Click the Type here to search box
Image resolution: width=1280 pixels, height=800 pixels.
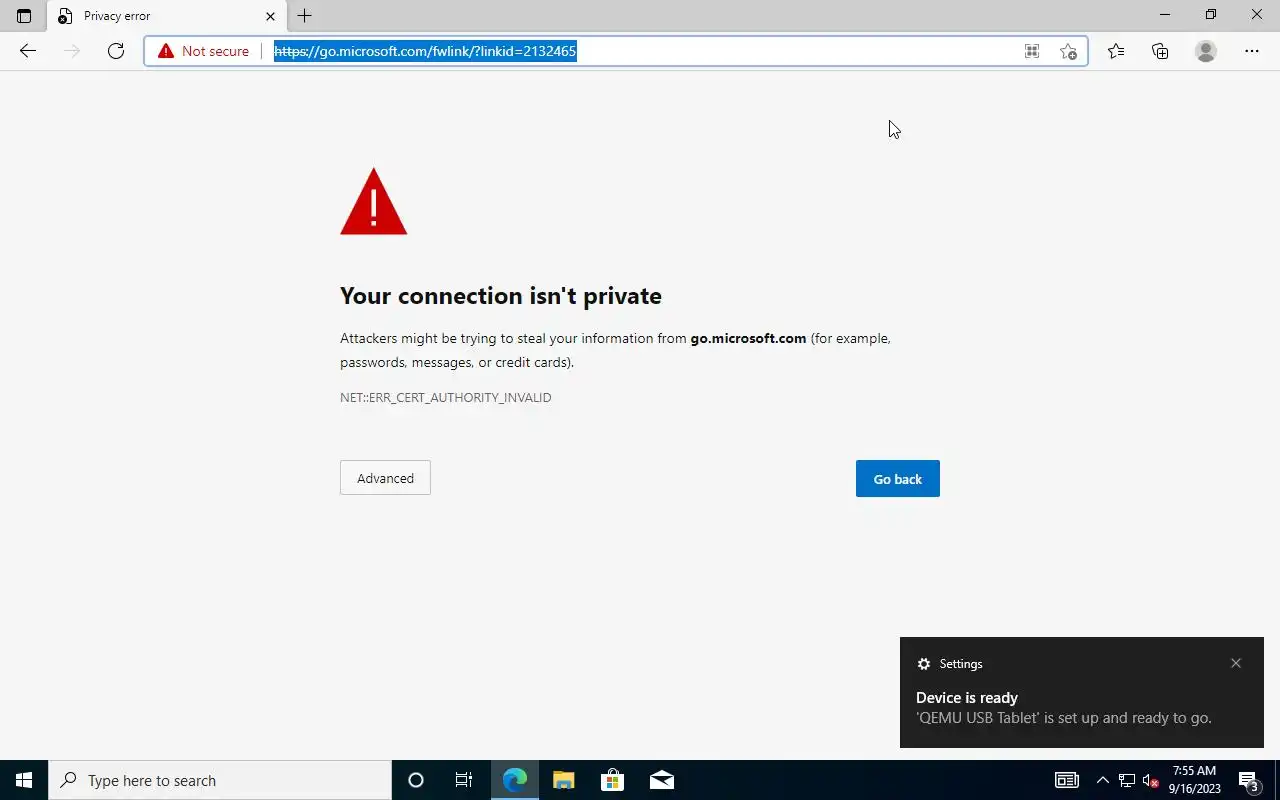[x=220, y=780]
